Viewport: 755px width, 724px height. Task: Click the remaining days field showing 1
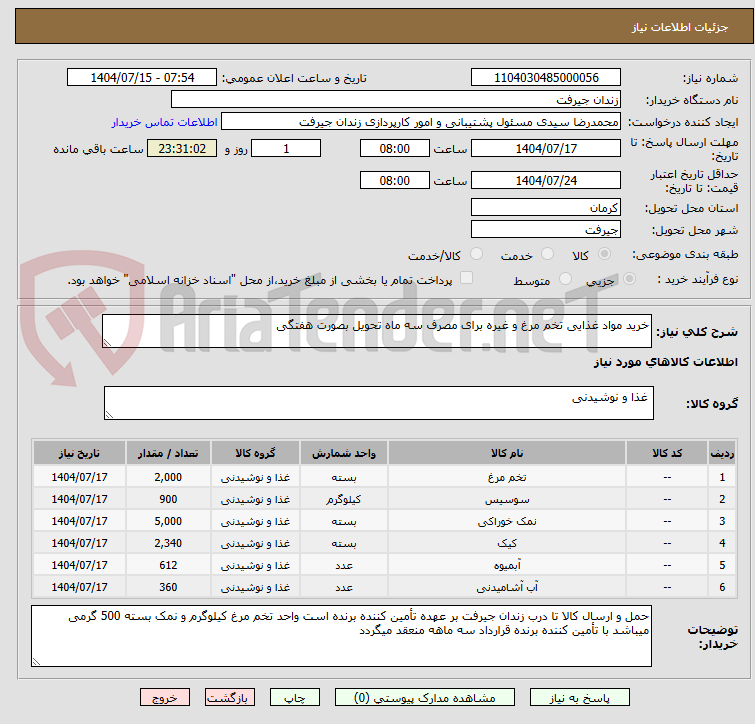click(x=286, y=148)
